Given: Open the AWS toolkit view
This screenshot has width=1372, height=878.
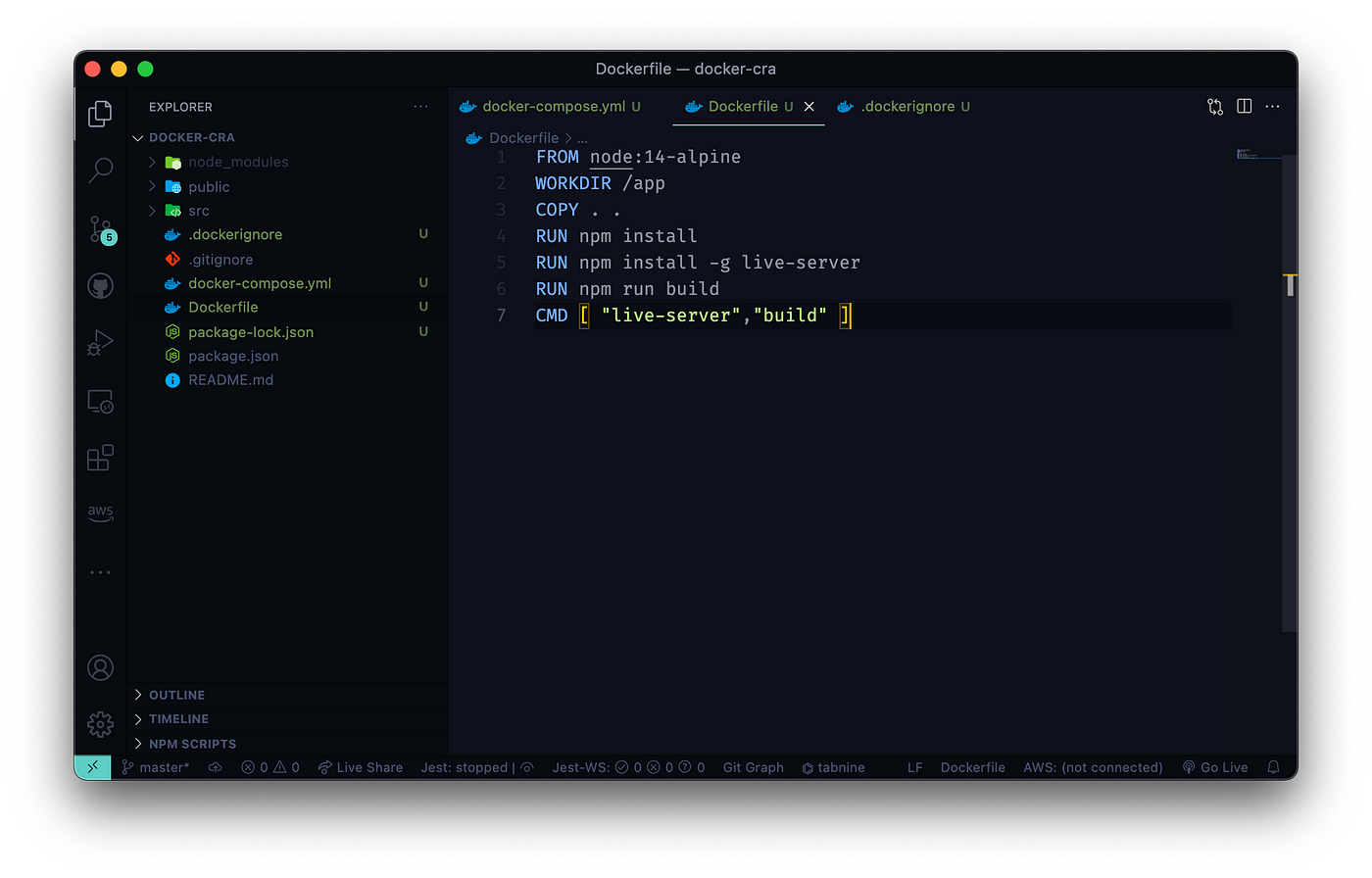Looking at the screenshot, I should (100, 512).
